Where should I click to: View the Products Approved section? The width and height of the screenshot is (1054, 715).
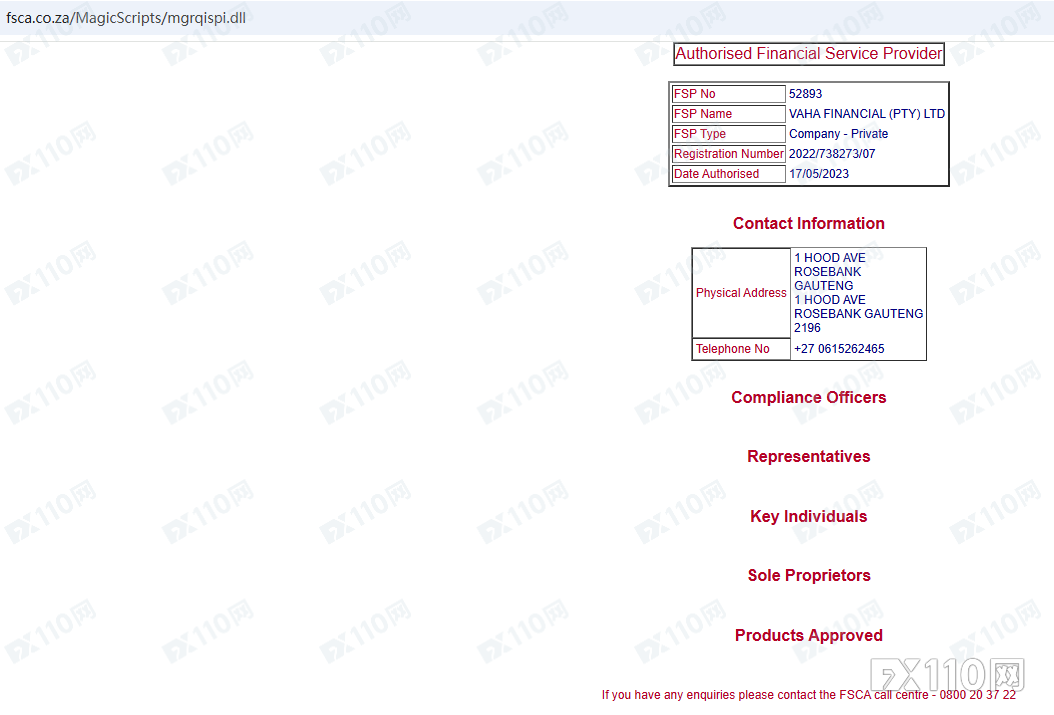coord(808,635)
